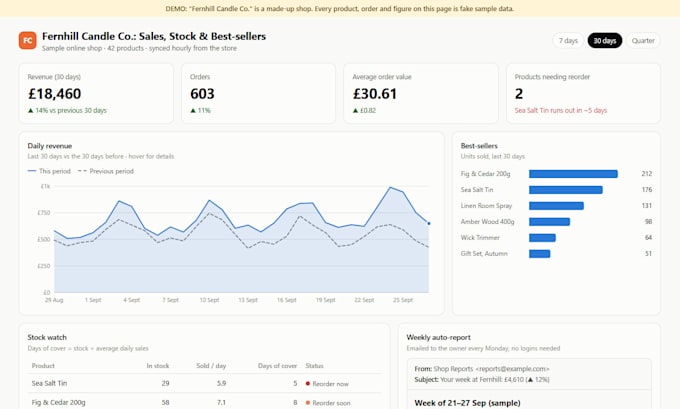This screenshot has height=409, width=680.
Task: Click the Wick Trimmer bar
Action: coord(542,238)
